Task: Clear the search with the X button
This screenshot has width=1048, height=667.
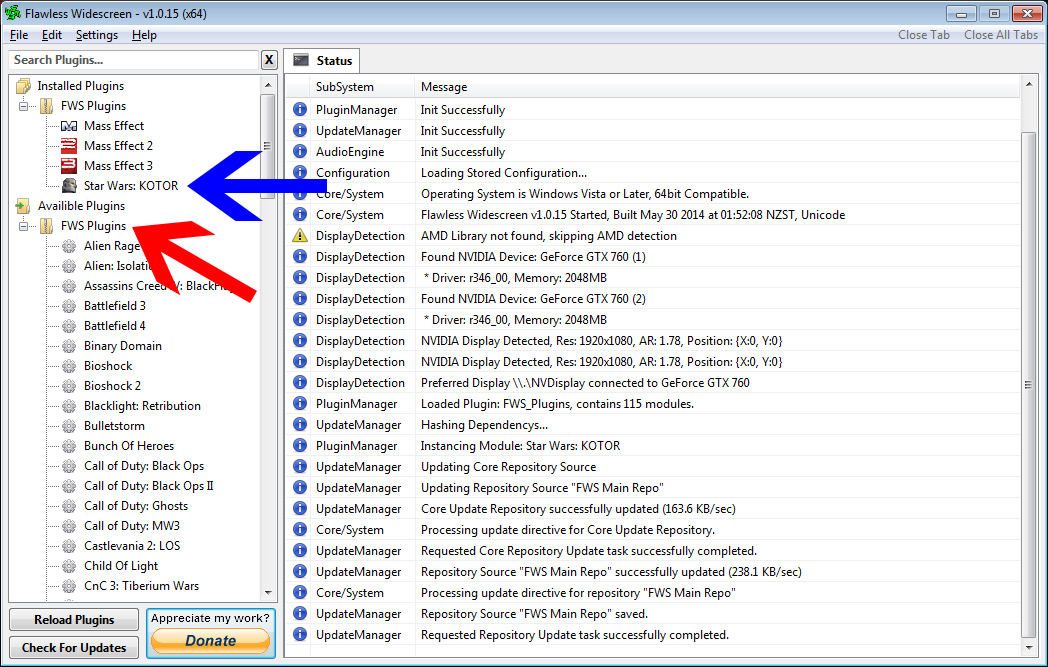Action: click(269, 60)
